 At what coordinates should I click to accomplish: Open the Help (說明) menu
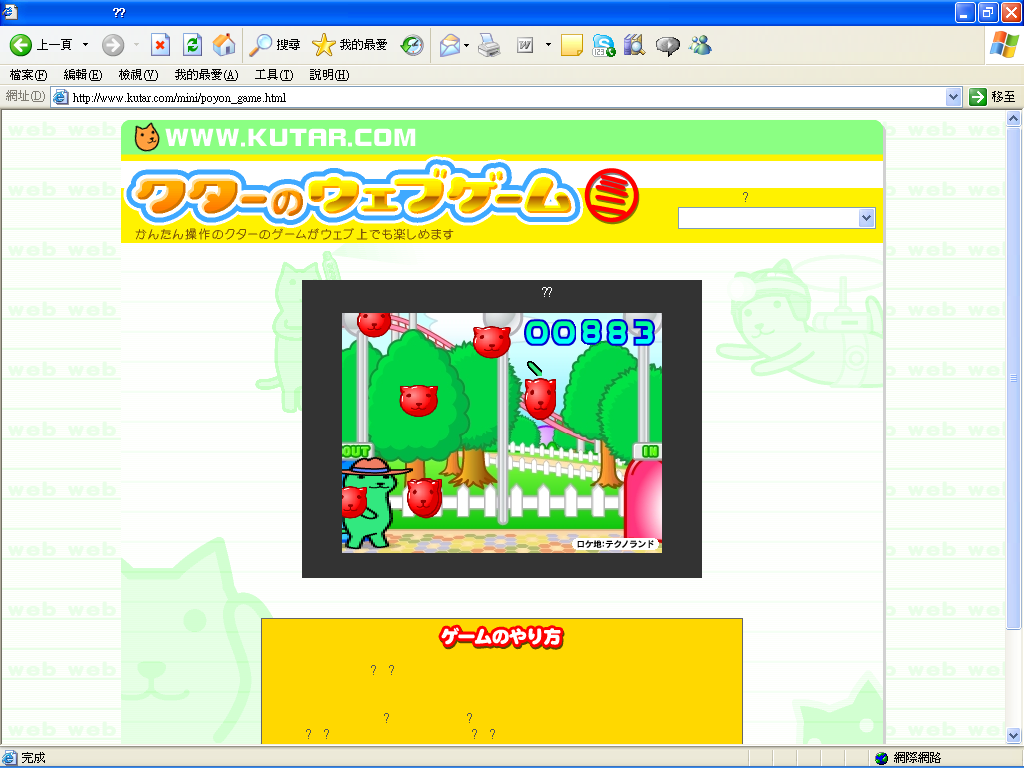click(329, 75)
